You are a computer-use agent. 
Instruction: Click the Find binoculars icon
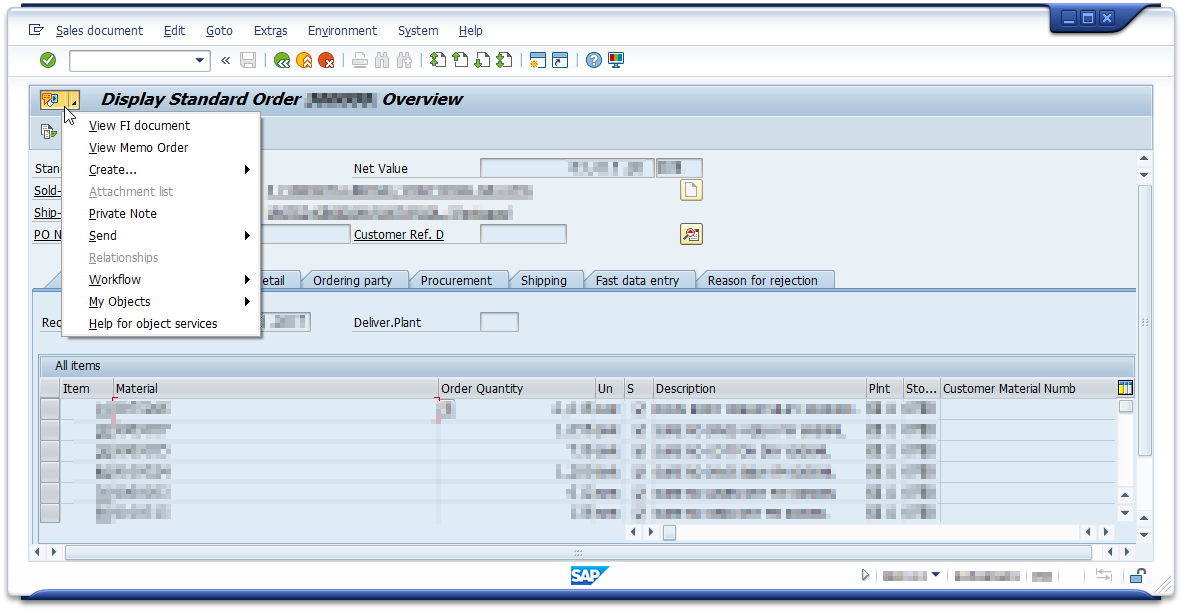[382, 60]
